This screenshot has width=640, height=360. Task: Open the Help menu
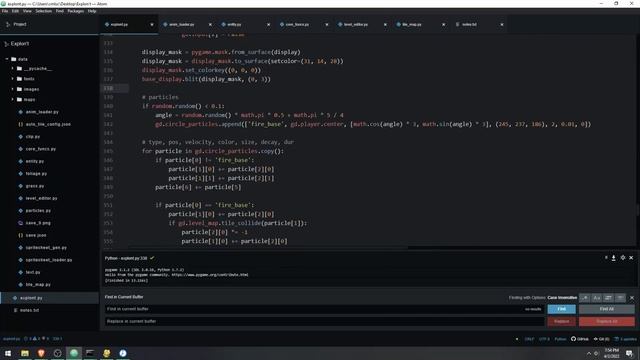pyautogui.click(x=92, y=11)
